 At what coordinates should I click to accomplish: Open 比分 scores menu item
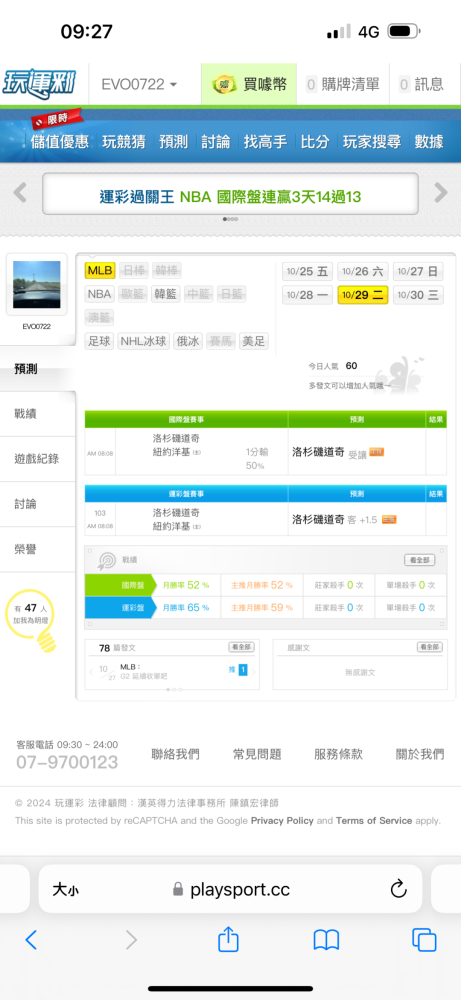[x=315, y=142]
